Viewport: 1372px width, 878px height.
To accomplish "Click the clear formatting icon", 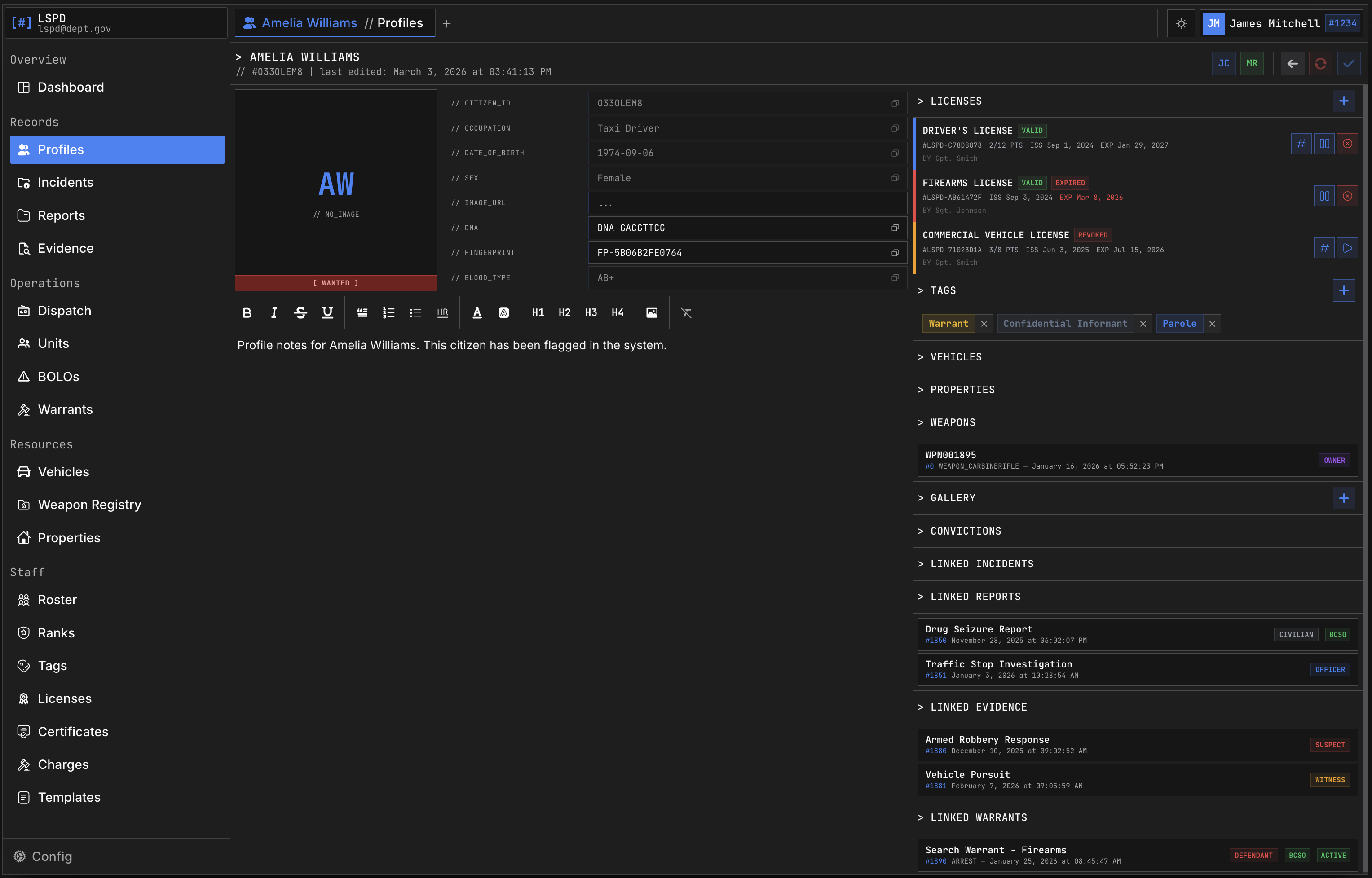I will 686,312.
